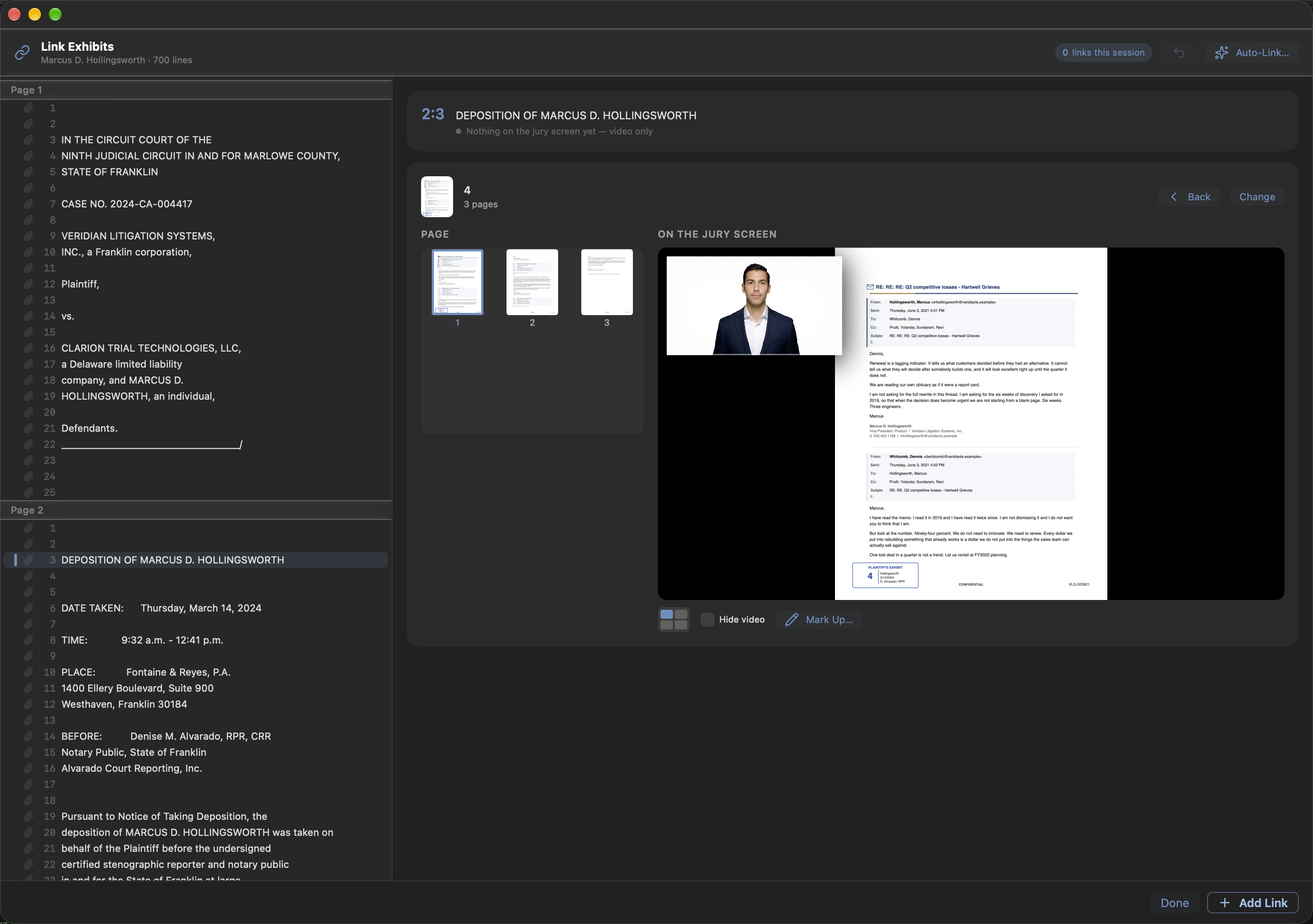Select transcript line PLACE: Fontaine & Reyes
The height and width of the screenshot is (924, 1313).
click(x=195, y=673)
